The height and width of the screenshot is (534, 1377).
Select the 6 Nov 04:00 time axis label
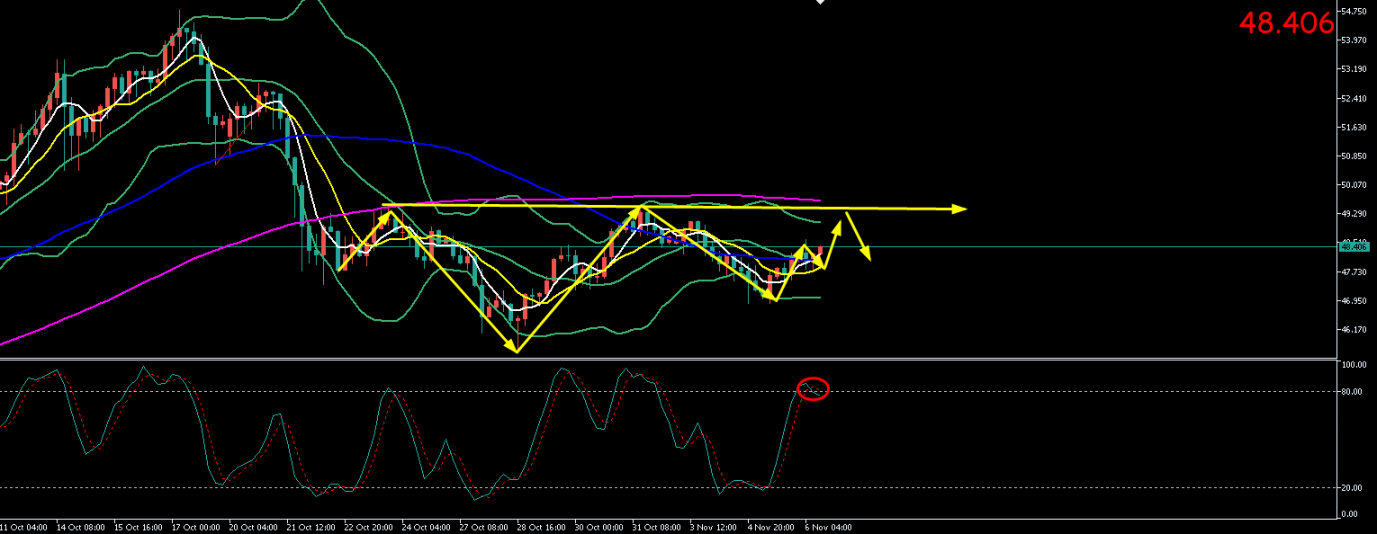(828, 526)
